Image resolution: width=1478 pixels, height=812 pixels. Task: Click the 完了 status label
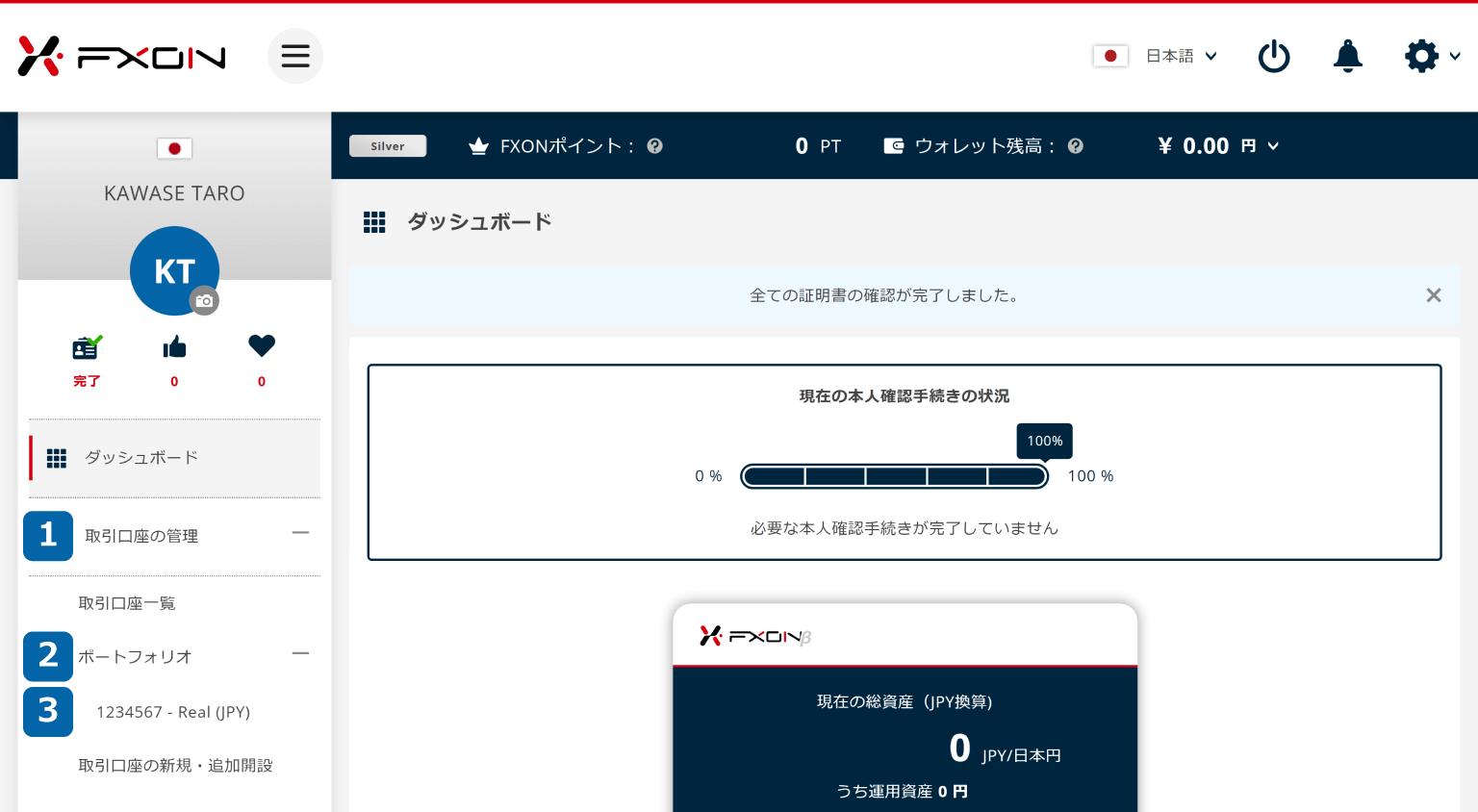point(87,381)
